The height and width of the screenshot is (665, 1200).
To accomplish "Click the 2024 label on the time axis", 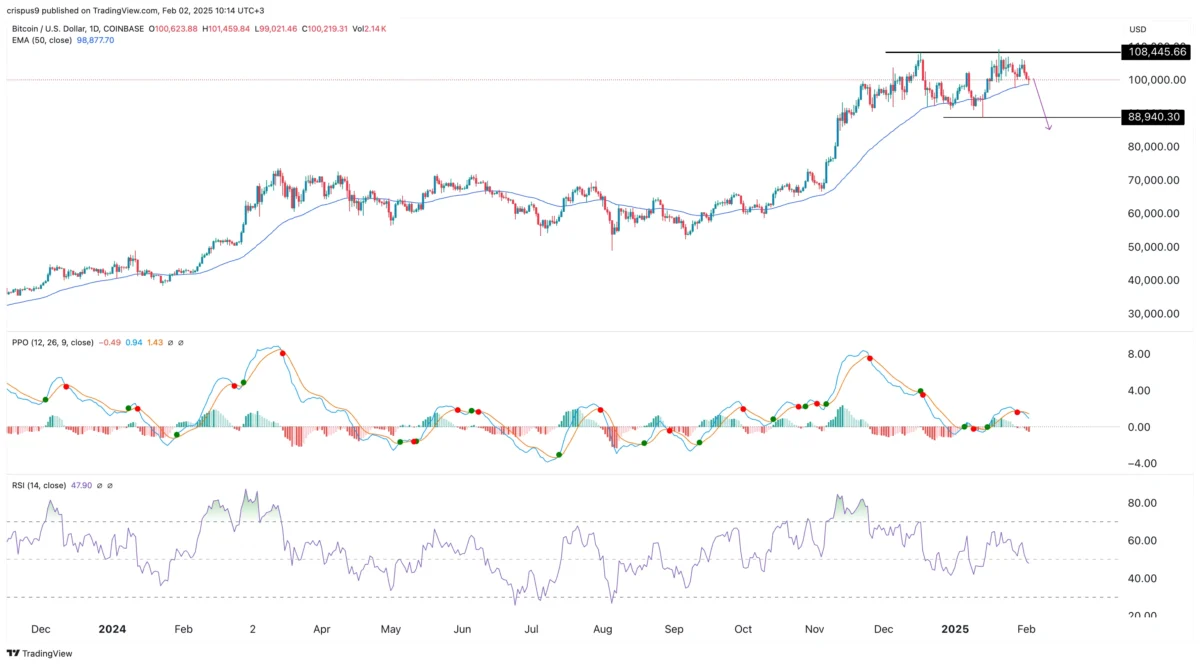I will pos(112,630).
